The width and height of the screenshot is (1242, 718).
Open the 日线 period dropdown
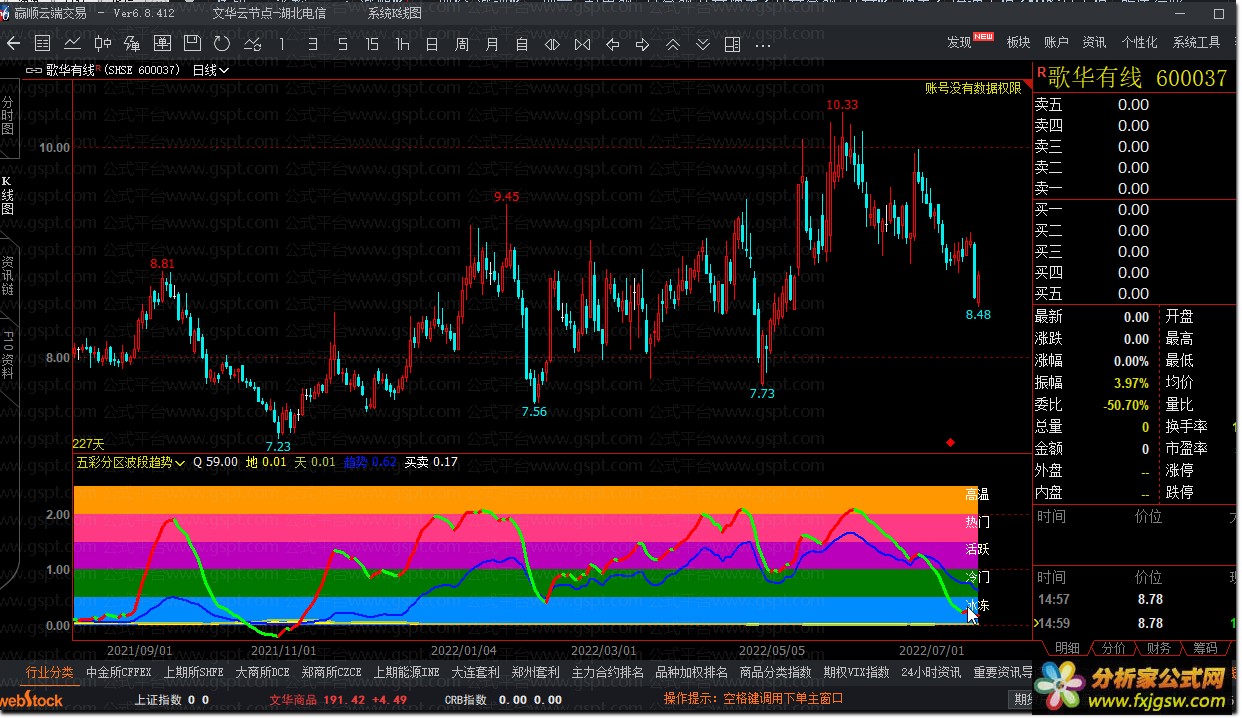coord(210,70)
